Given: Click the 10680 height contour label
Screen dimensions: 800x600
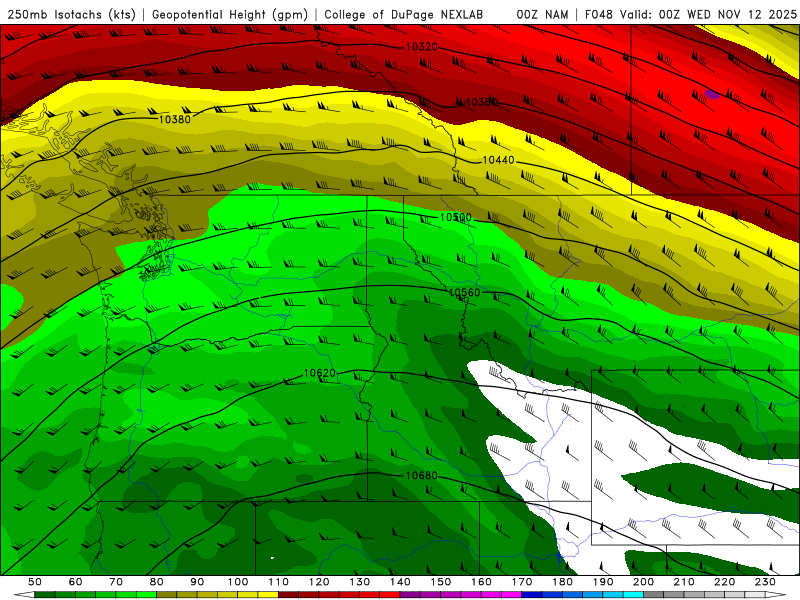Looking at the screenshot, I should [421, 476].
